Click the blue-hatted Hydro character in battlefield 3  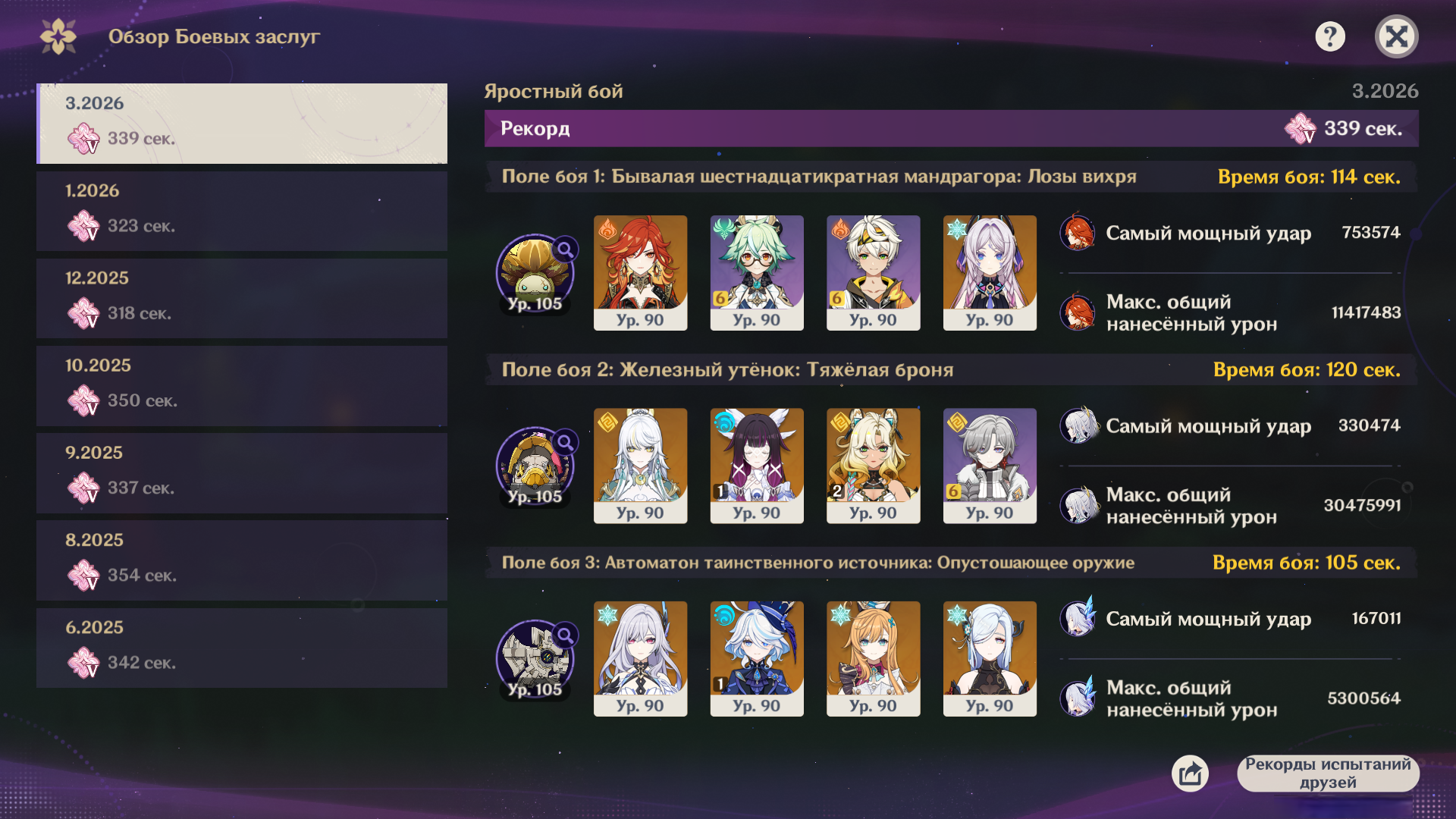(x=757, y=659)
